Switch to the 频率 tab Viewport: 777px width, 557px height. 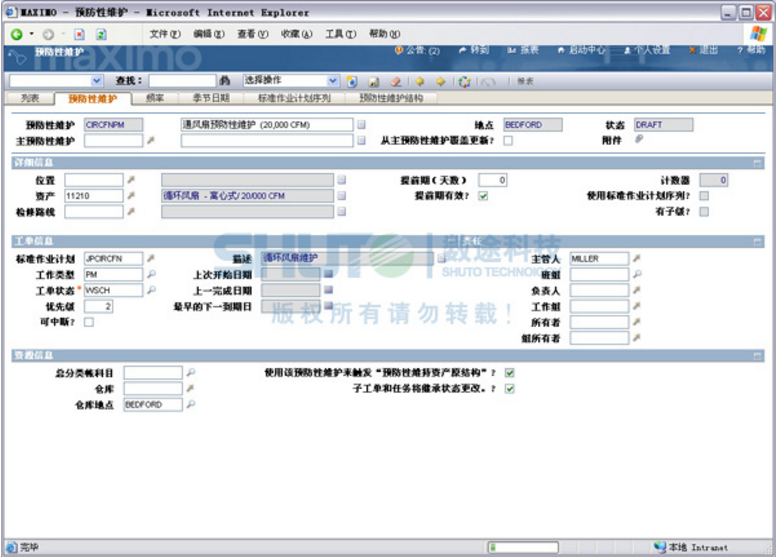click(x=155, y=98)
